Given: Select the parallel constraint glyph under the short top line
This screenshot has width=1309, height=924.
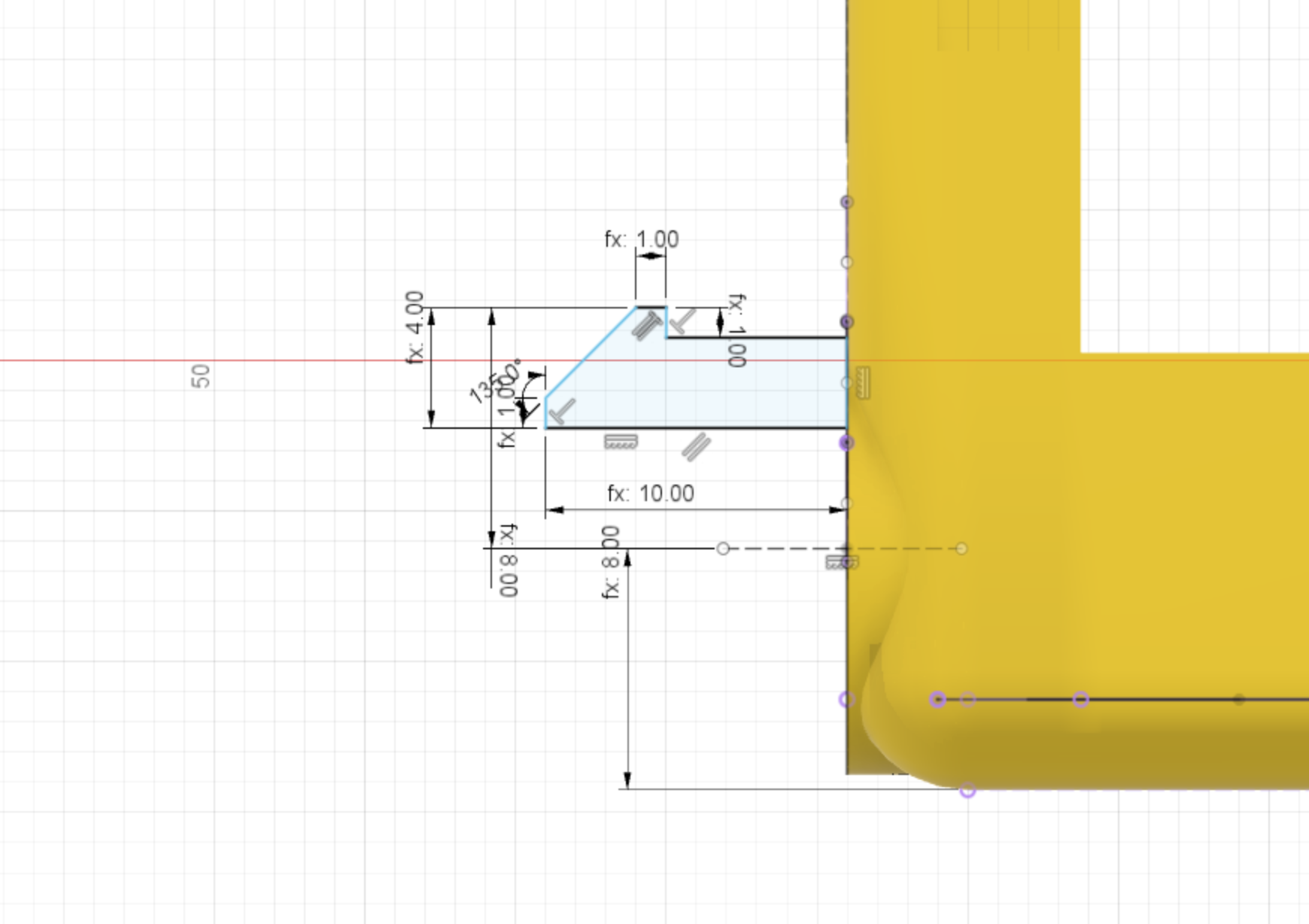Looking at the screenshot, I should coord(646,326).
